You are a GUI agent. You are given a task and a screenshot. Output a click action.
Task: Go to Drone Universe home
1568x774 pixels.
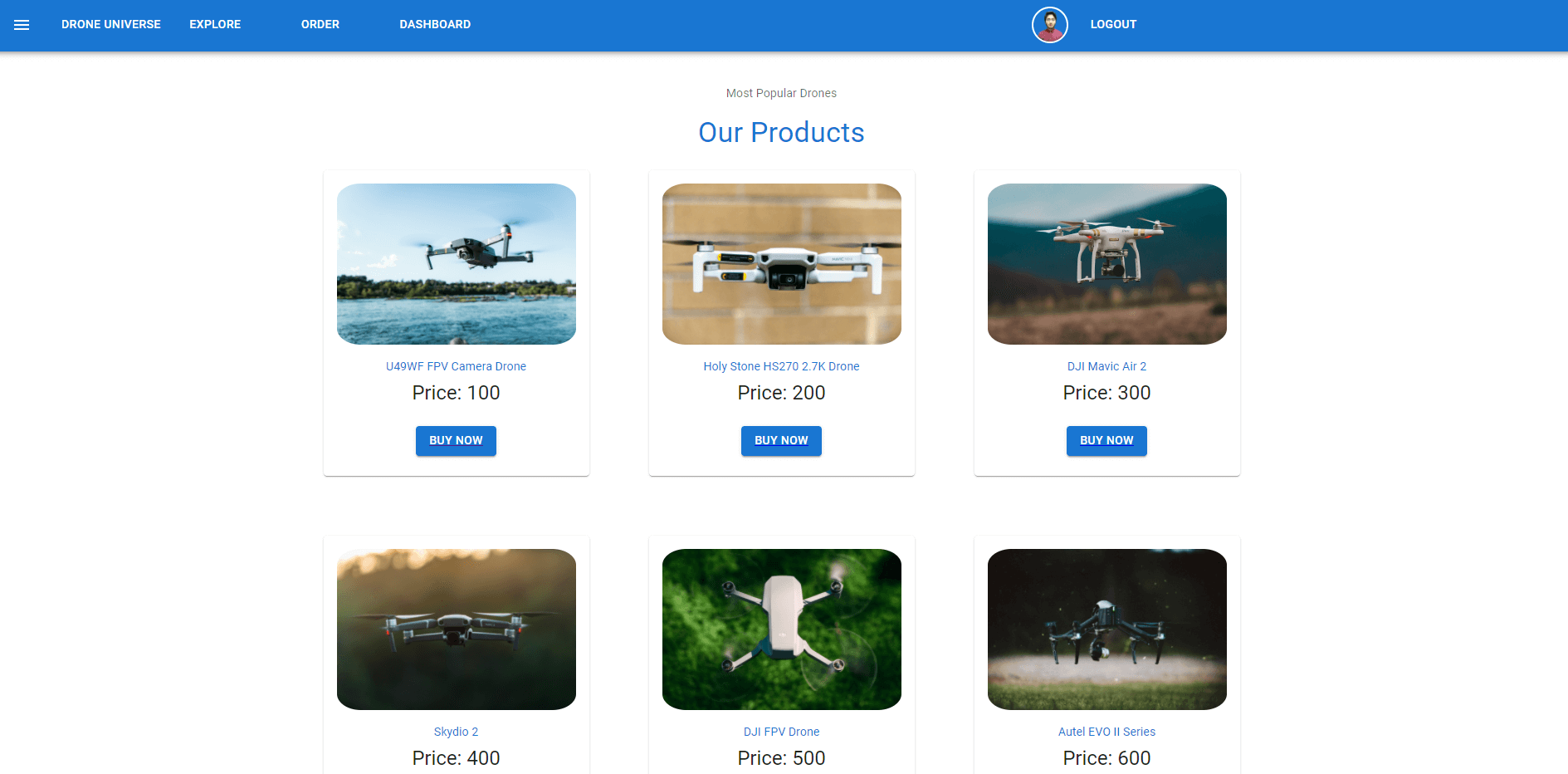[111, 25]
